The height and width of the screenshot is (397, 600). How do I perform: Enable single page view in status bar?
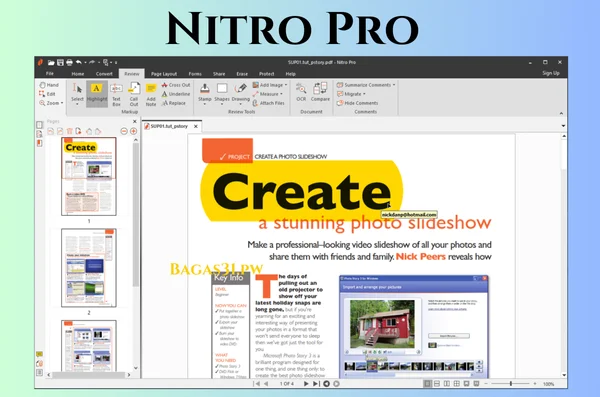click(x=427, y=384)
